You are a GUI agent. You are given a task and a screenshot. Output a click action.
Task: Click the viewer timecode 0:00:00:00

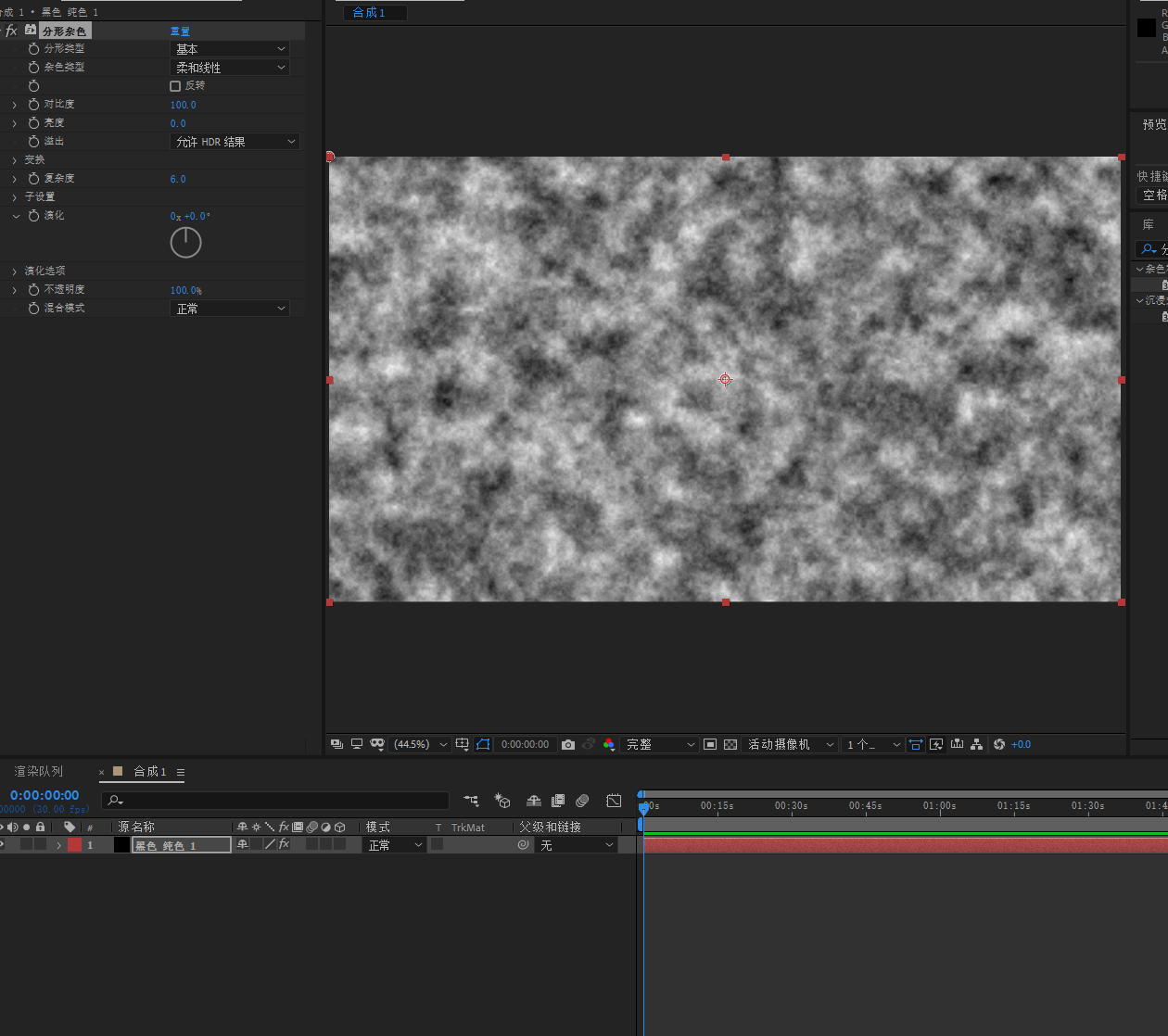[x=525, y=744]
